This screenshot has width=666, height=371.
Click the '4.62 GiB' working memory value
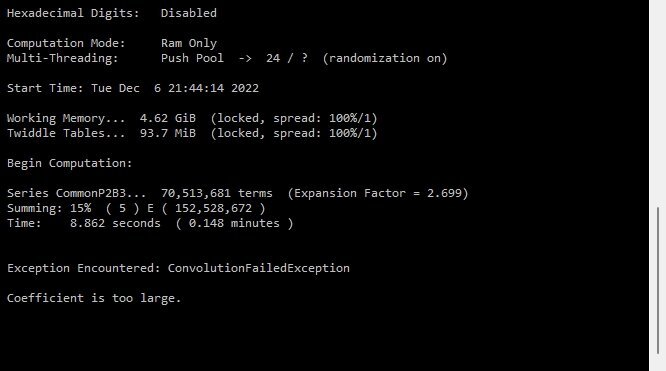click(168, 118)
